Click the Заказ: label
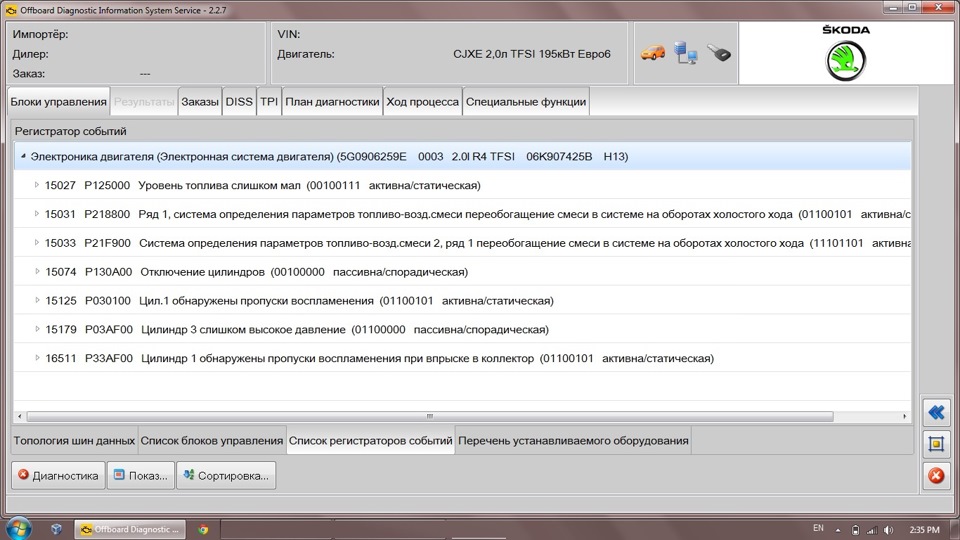 [29, 73]
